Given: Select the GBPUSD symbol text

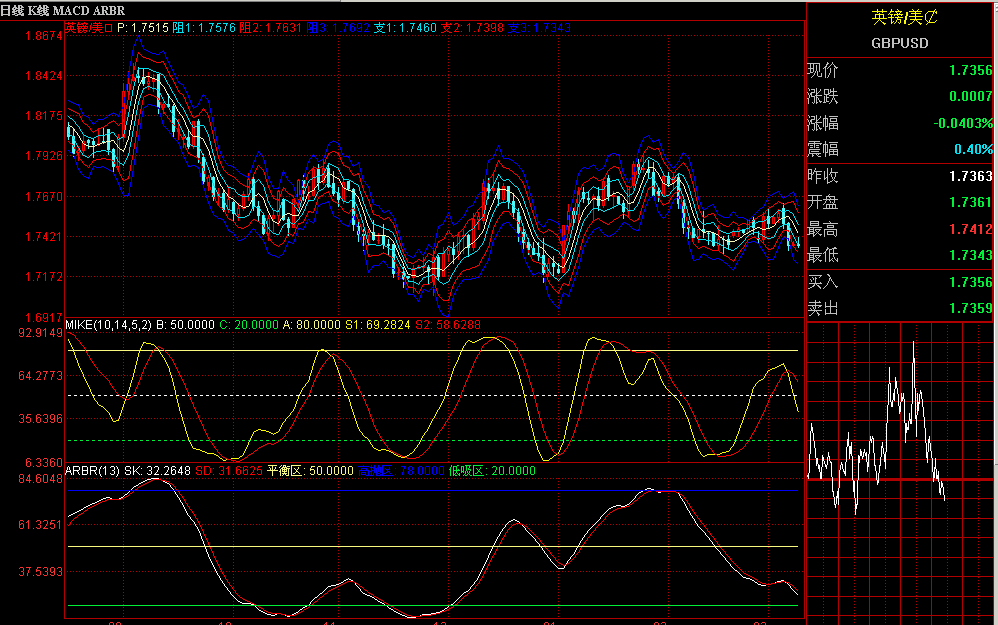Looking at the screenshot, I should [x=900, y=43].
